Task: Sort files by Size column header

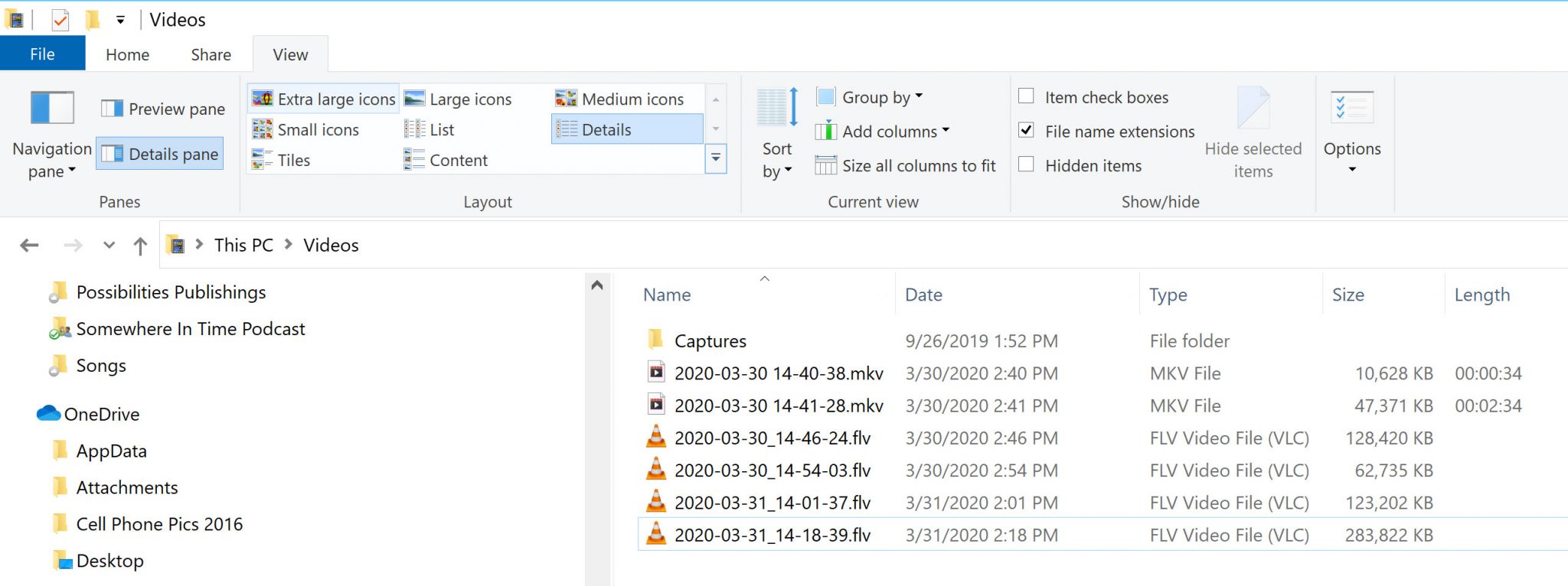Action: (1347, 295)
